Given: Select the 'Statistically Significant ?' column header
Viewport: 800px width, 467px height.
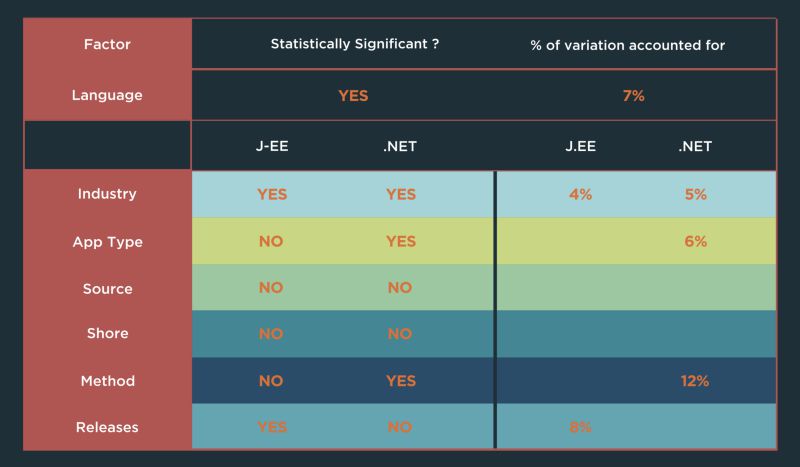Looking at the screenshot, I should point(354,45).
